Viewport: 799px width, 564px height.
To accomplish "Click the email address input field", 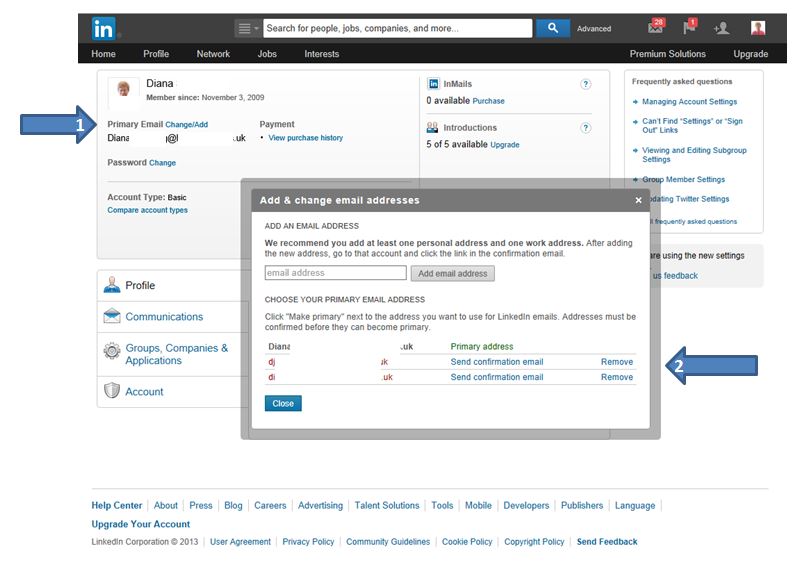I will pos(335,273).
